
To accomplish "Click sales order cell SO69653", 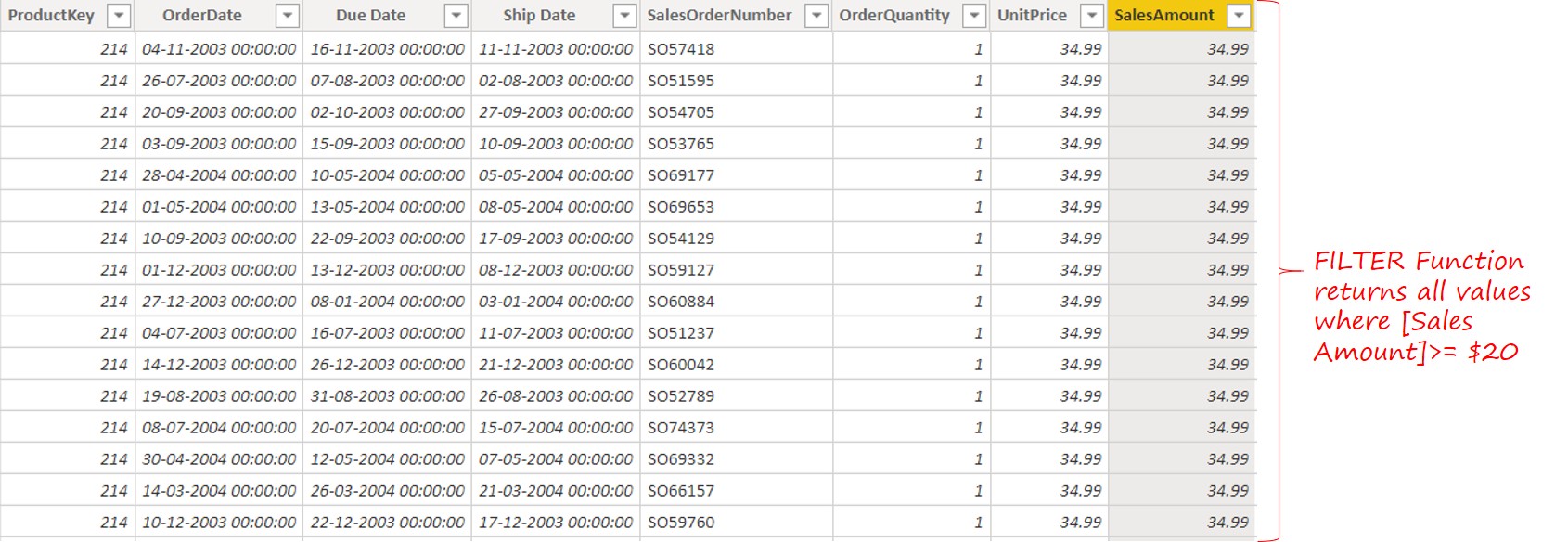I will click(x=736, y=207).
